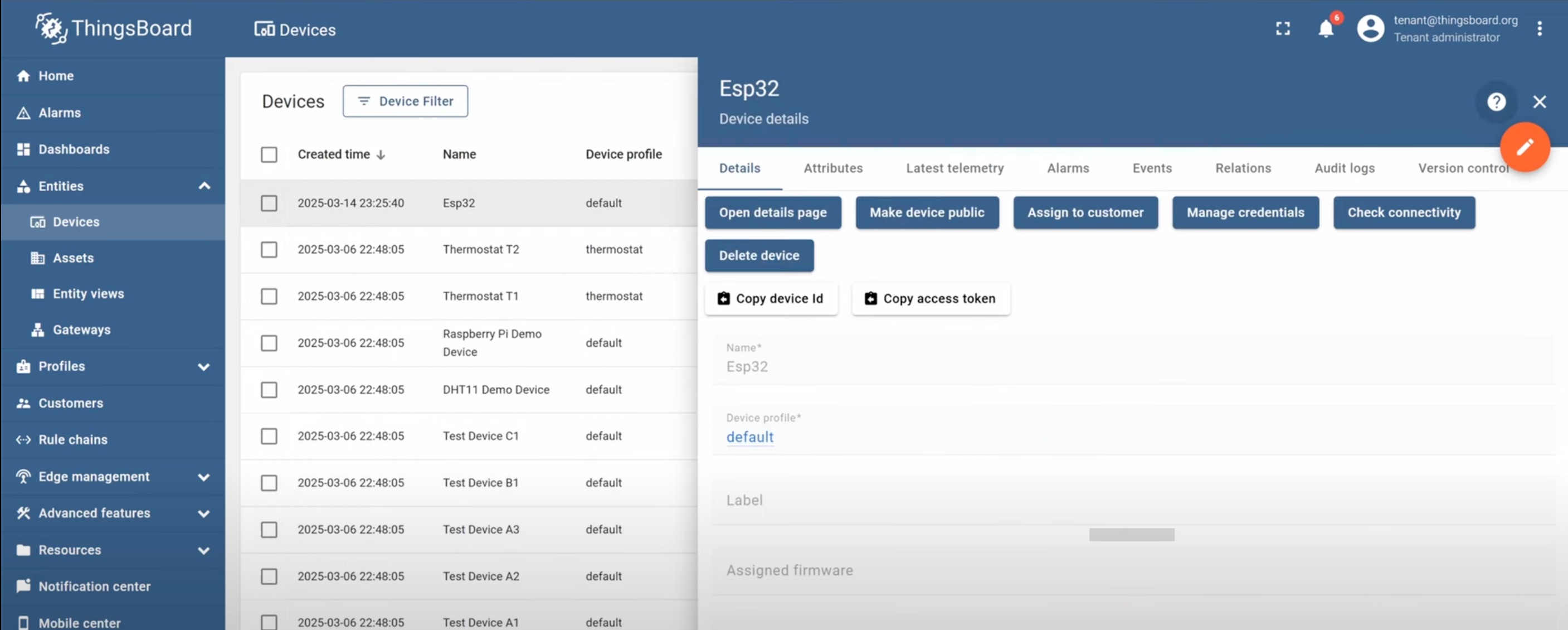Image resolution: width=1568 pixels, height=630 pixels.
Task: Click the ThingsBoard logo icon
Action: coord(51,28)
